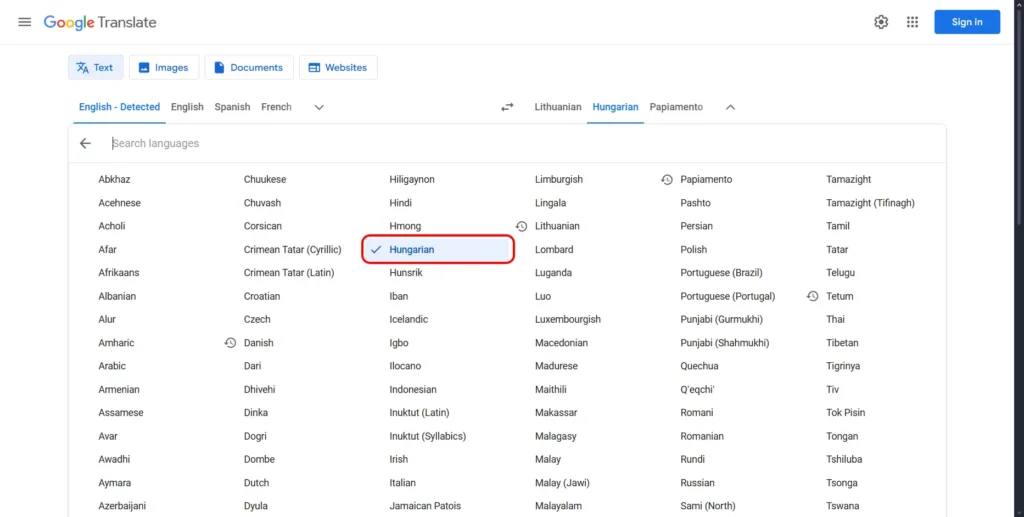Choose Malayalam from the language list
Screen dimensions: 1024x517
558,506
